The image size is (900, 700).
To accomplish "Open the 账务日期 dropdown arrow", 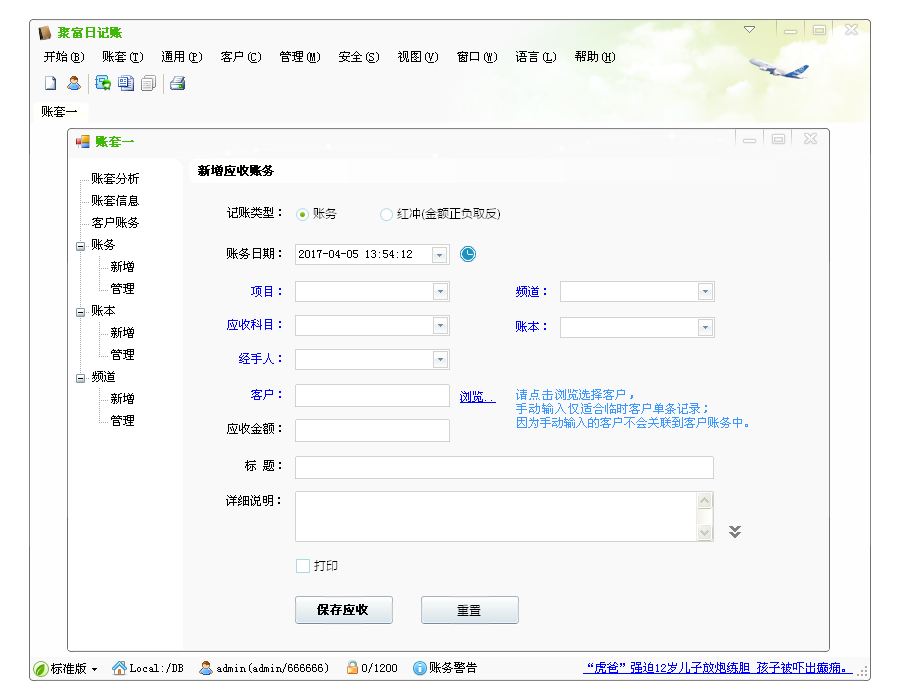I will (440, 255).
